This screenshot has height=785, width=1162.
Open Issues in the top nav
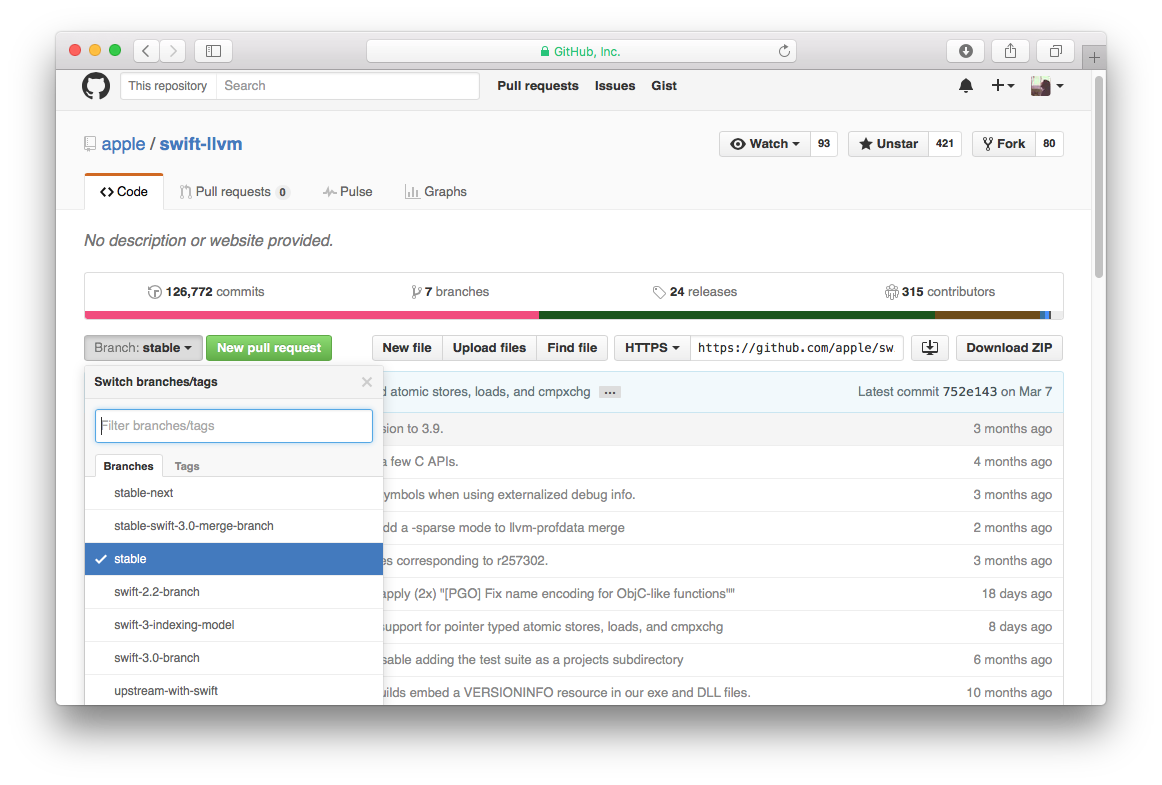pyautogui.click(x=615, y=86)
